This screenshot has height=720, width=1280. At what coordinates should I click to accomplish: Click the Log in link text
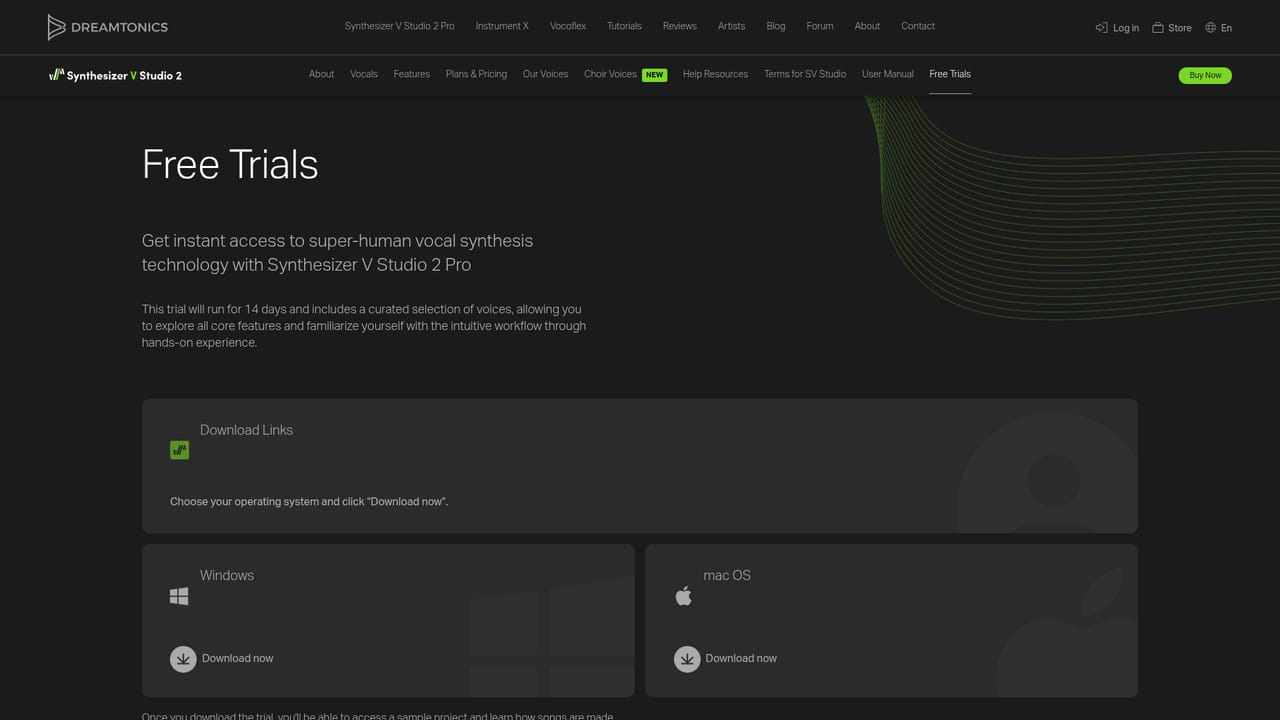[x=1126, y=28]
